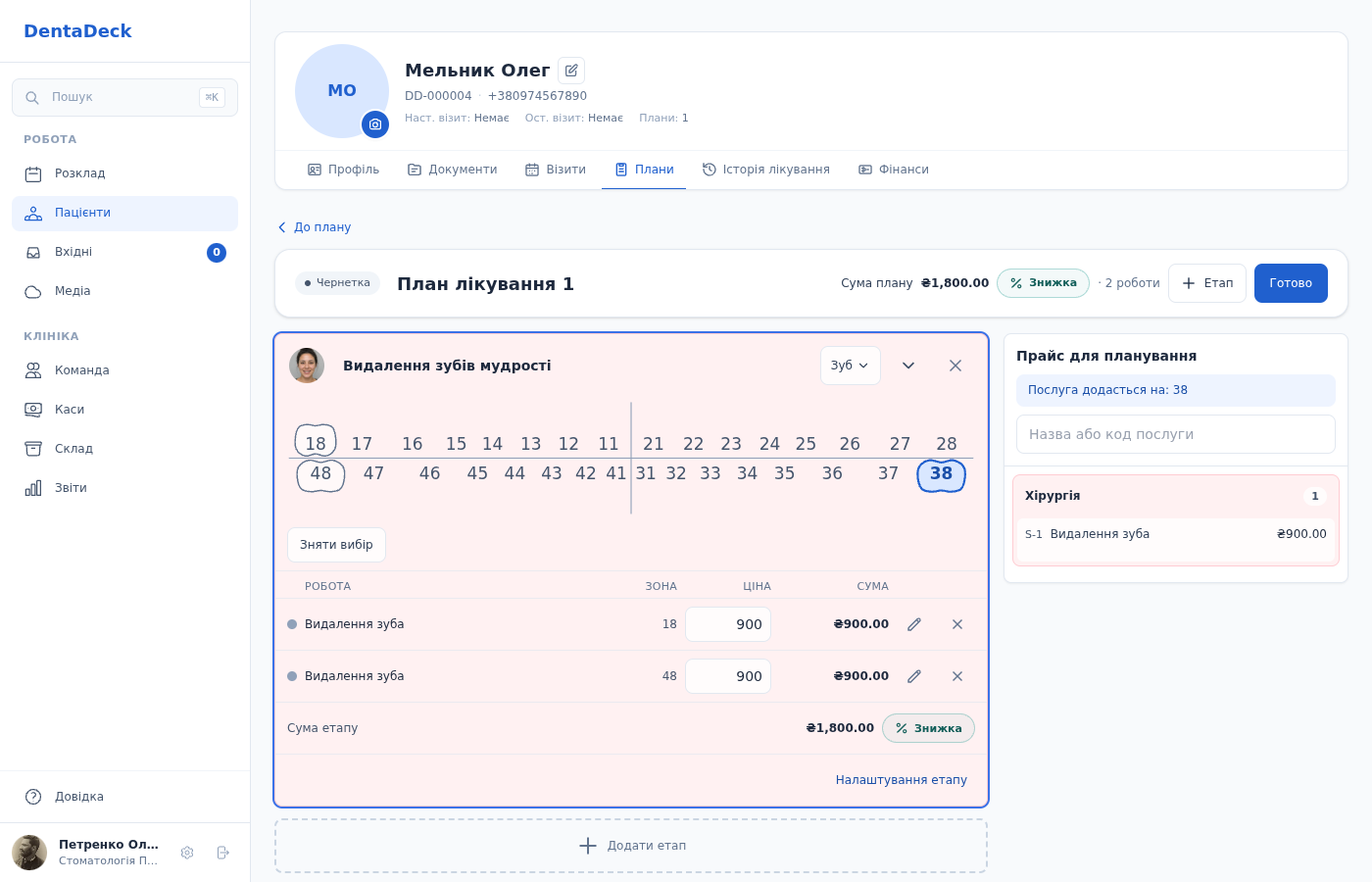The width and height of the screenshot is (1372, 882).
Task: Click the Готово button
Action: 1291,283
